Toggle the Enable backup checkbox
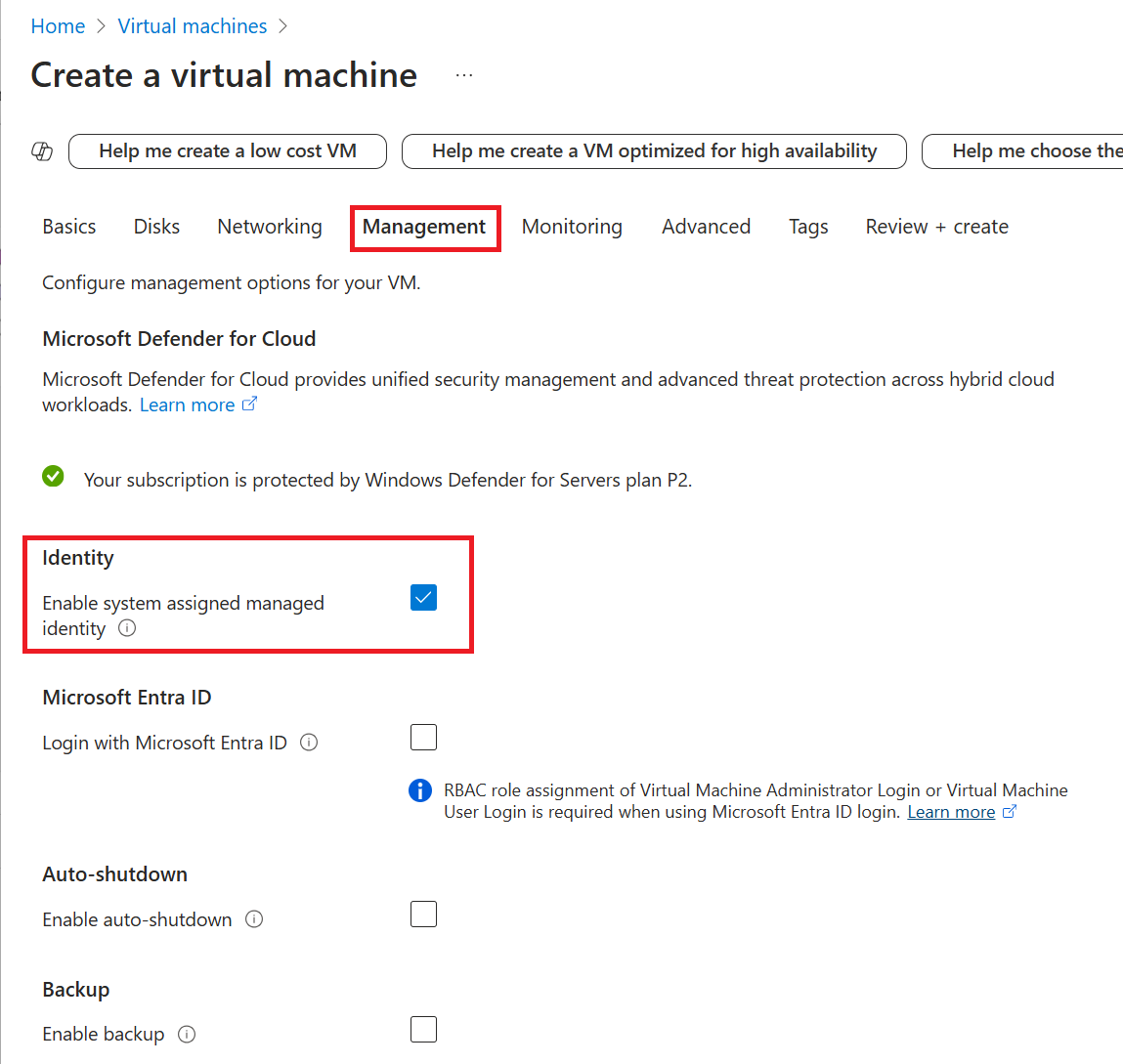 click(x=423, y=1029)
